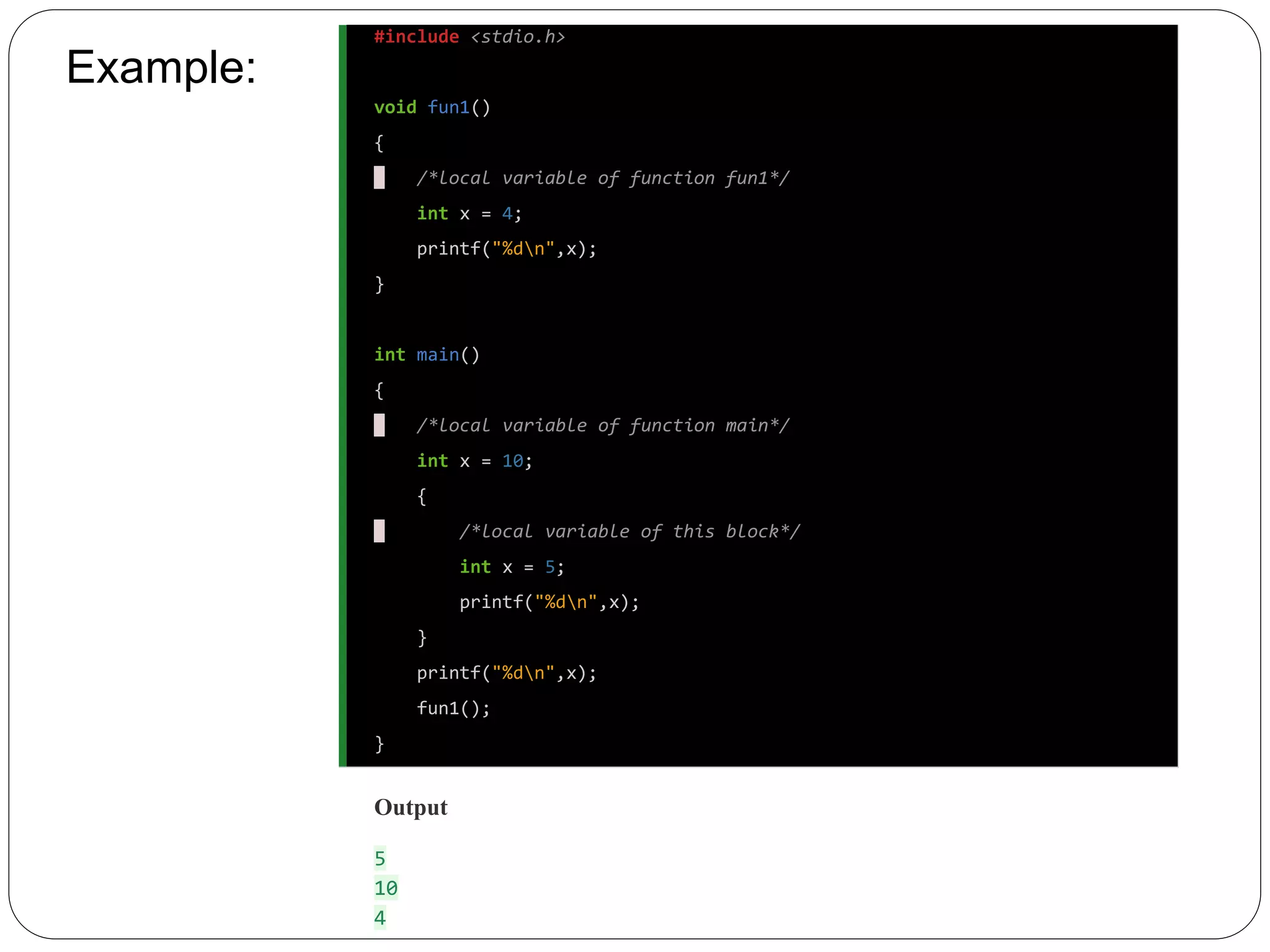Click the Output heading
The width and height of the screenshot is (1270, 952).
pyautogui.click(x=411, y=808)
